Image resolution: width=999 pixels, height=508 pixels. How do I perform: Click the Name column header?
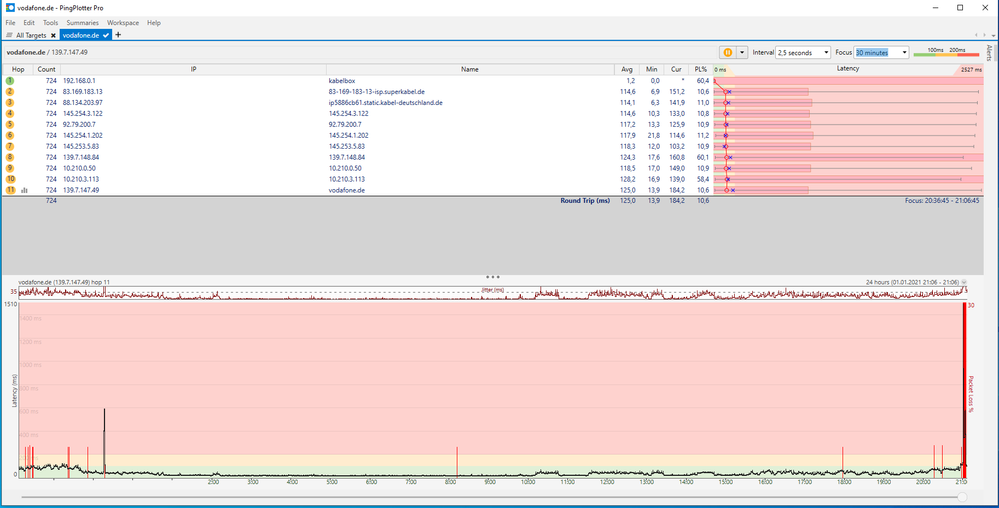pos(470,69)
